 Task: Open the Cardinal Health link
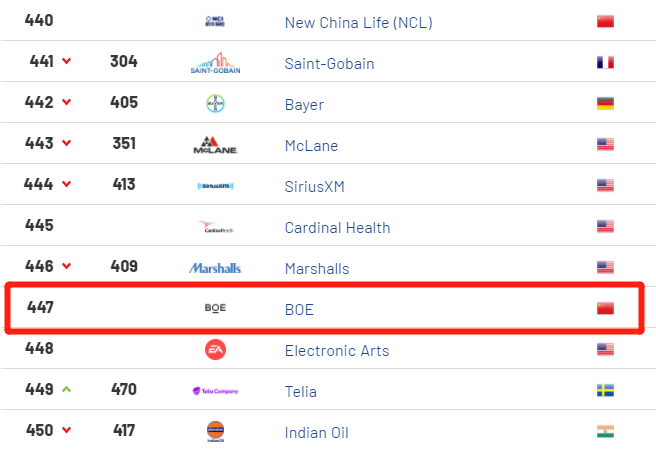(x=337, y=228)
